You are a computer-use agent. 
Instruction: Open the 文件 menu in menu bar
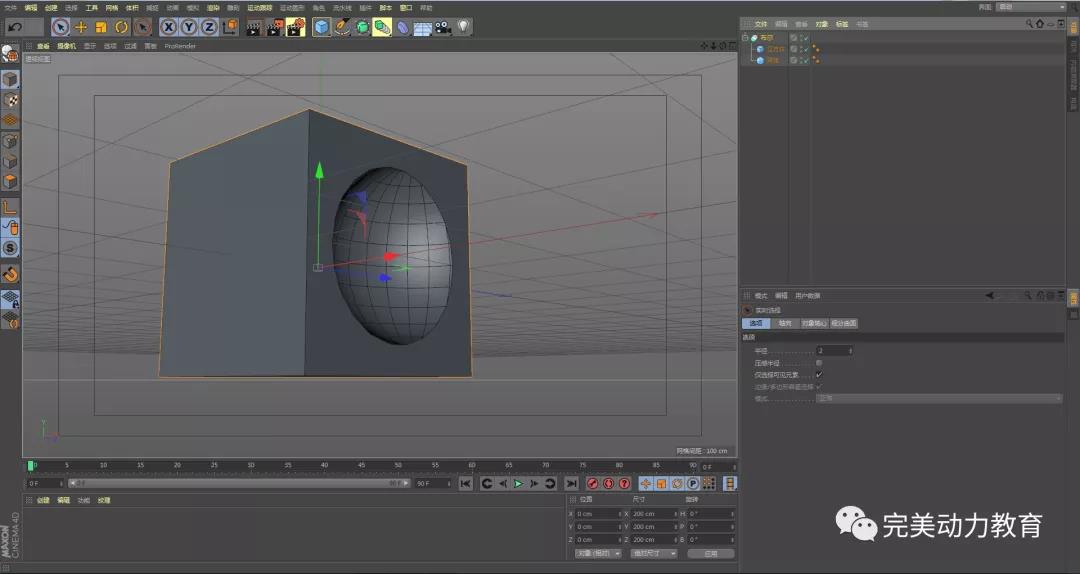point(10,7)
